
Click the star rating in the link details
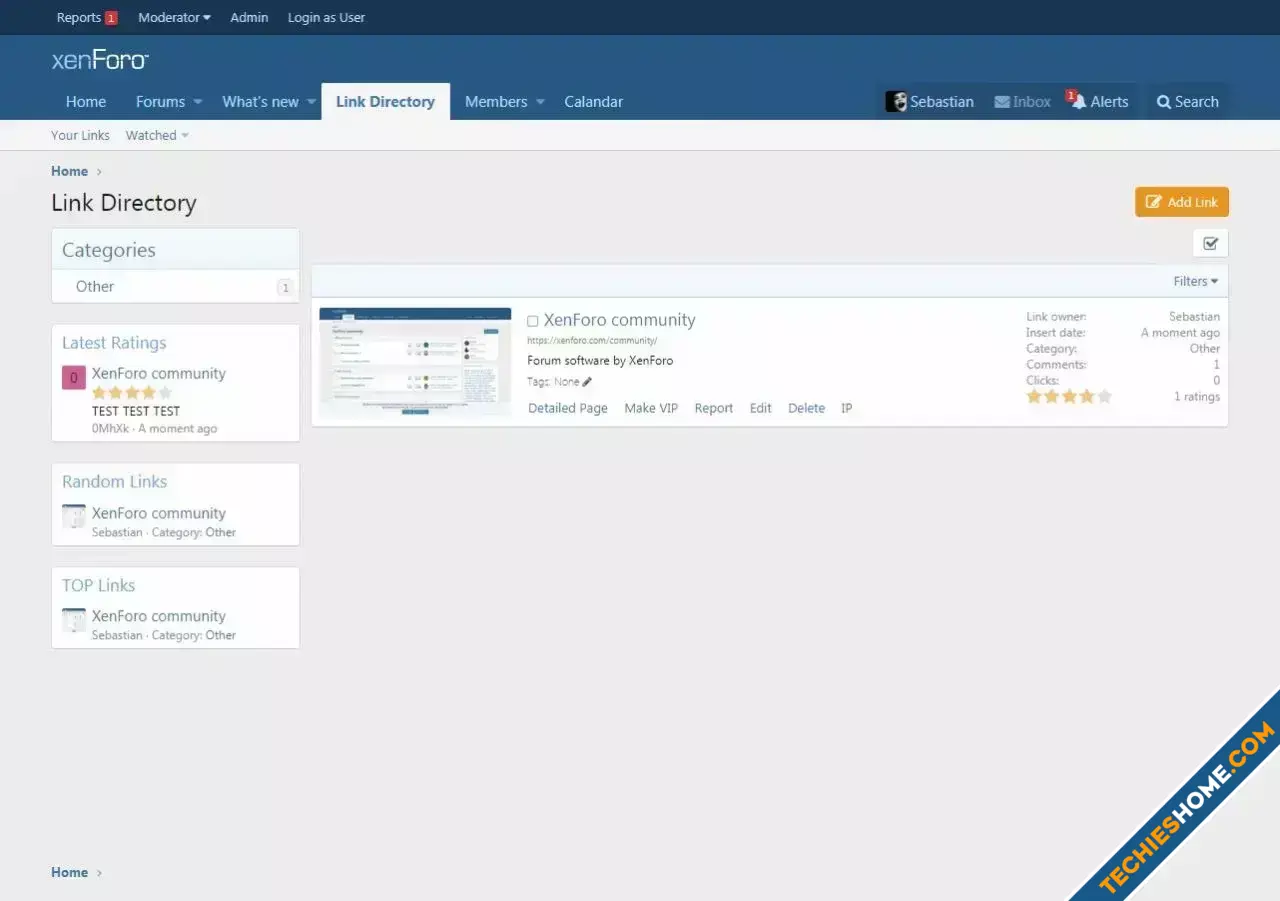coord(1069,396)
